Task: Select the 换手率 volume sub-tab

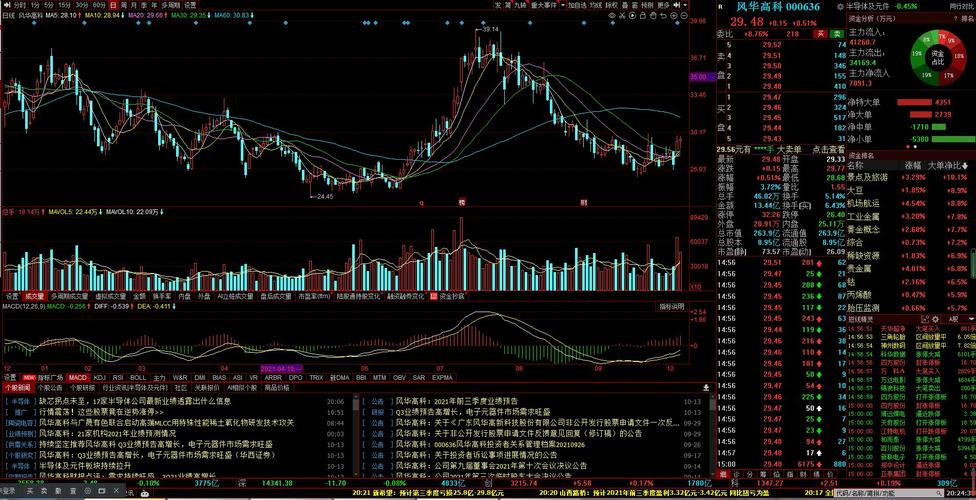Action: pyautogui.click(x=162, y=296)
